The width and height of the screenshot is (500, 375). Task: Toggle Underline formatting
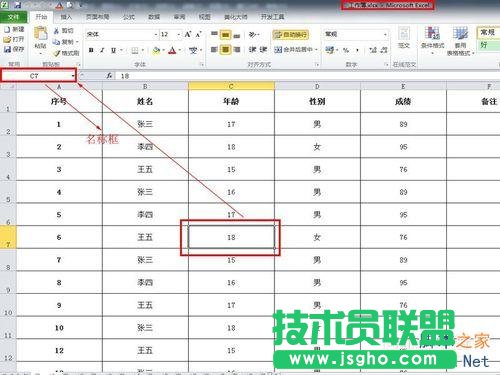tap(113, 50)
